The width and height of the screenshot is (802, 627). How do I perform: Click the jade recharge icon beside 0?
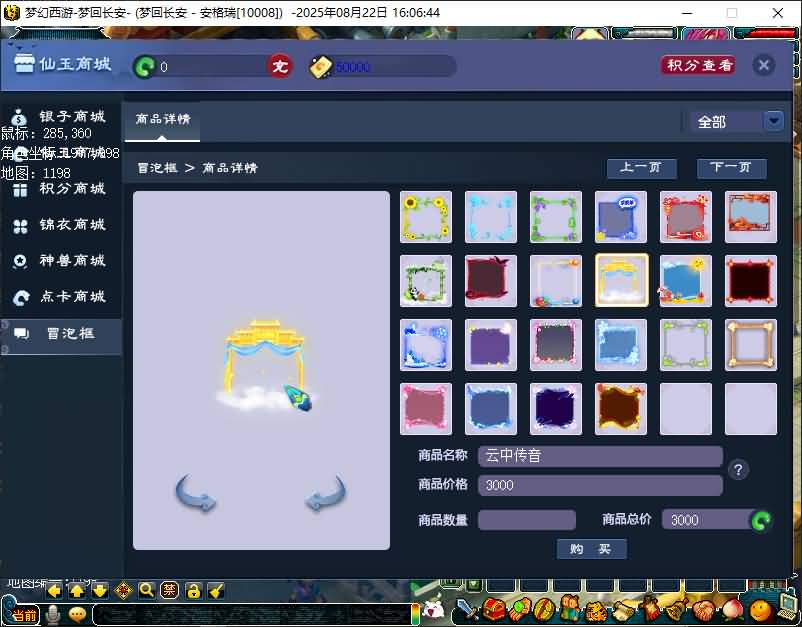[x=145, y=67]
